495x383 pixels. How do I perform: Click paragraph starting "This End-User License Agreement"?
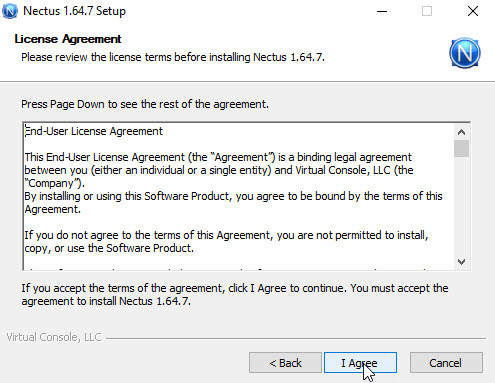pyautogui.click(x=219, y=170)
